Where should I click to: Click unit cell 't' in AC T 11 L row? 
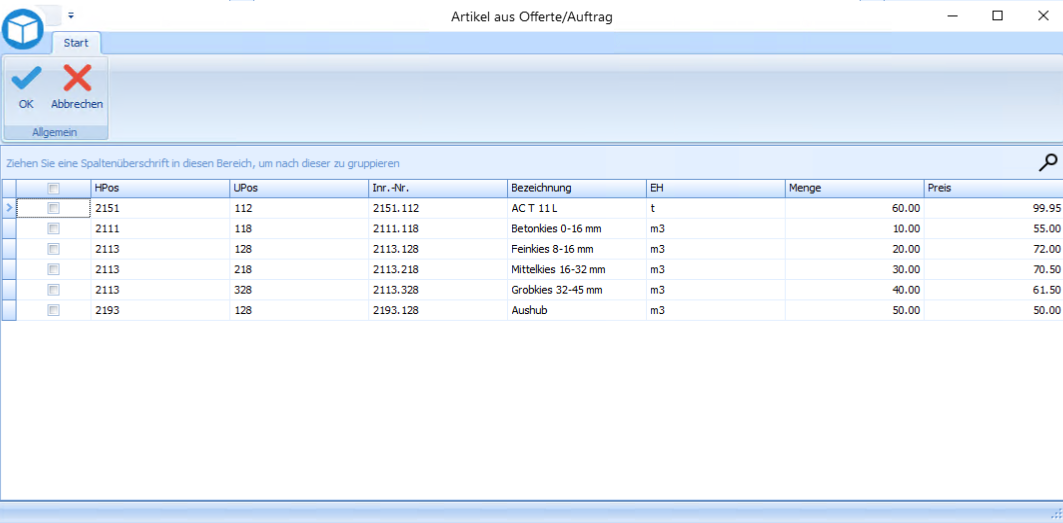click(x=716, y=208)
